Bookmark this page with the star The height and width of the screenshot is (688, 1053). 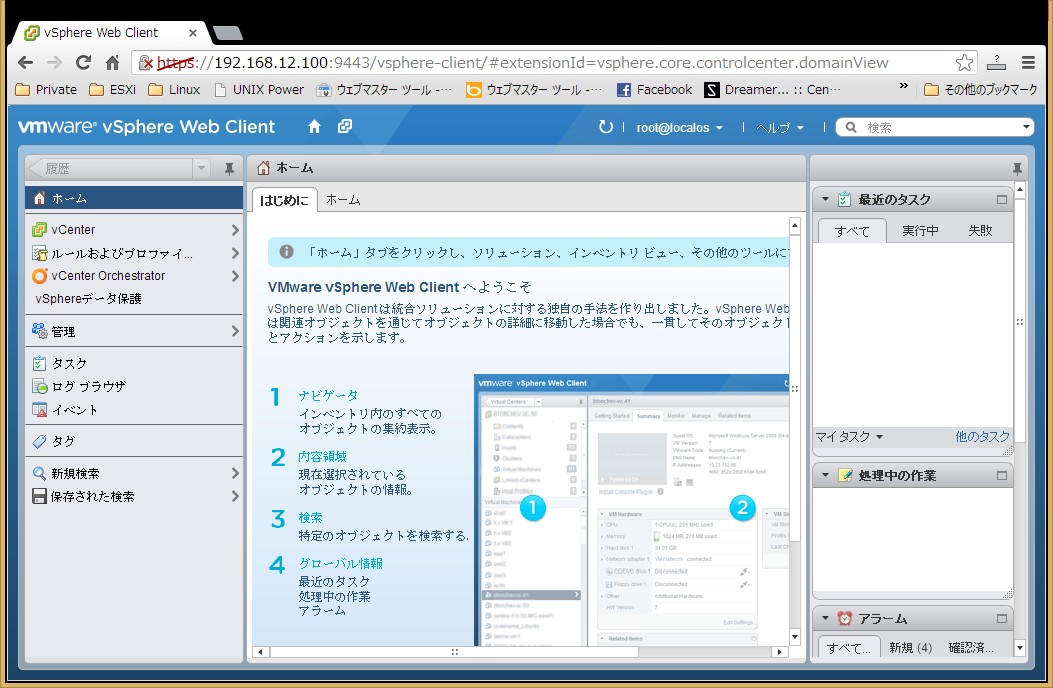coord(964,62)
